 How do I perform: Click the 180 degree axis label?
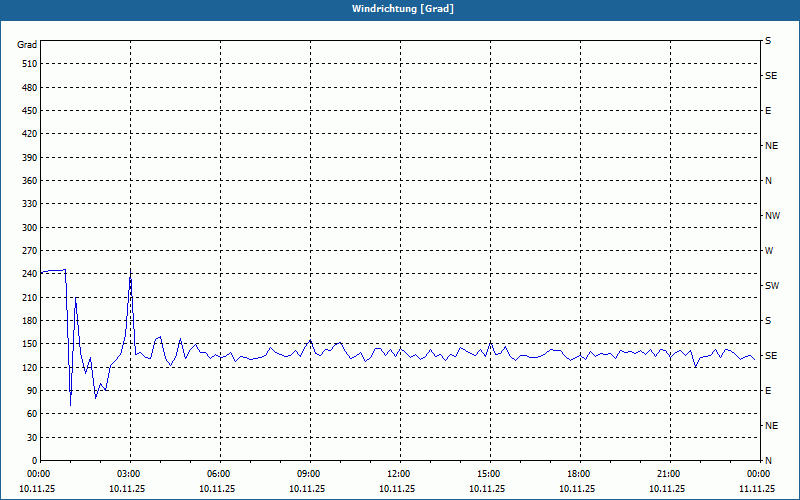30,321
